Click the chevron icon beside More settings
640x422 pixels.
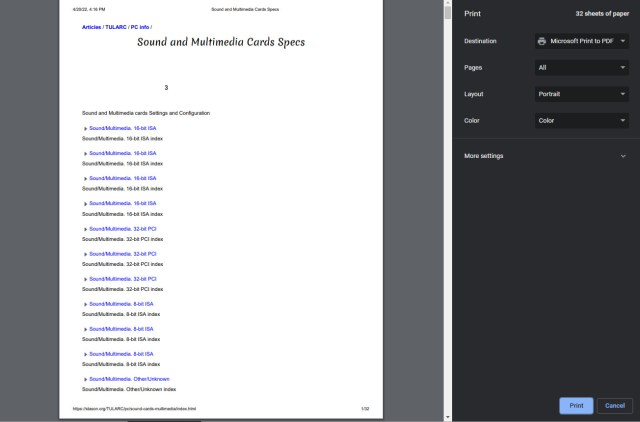[x=623, y=156]
